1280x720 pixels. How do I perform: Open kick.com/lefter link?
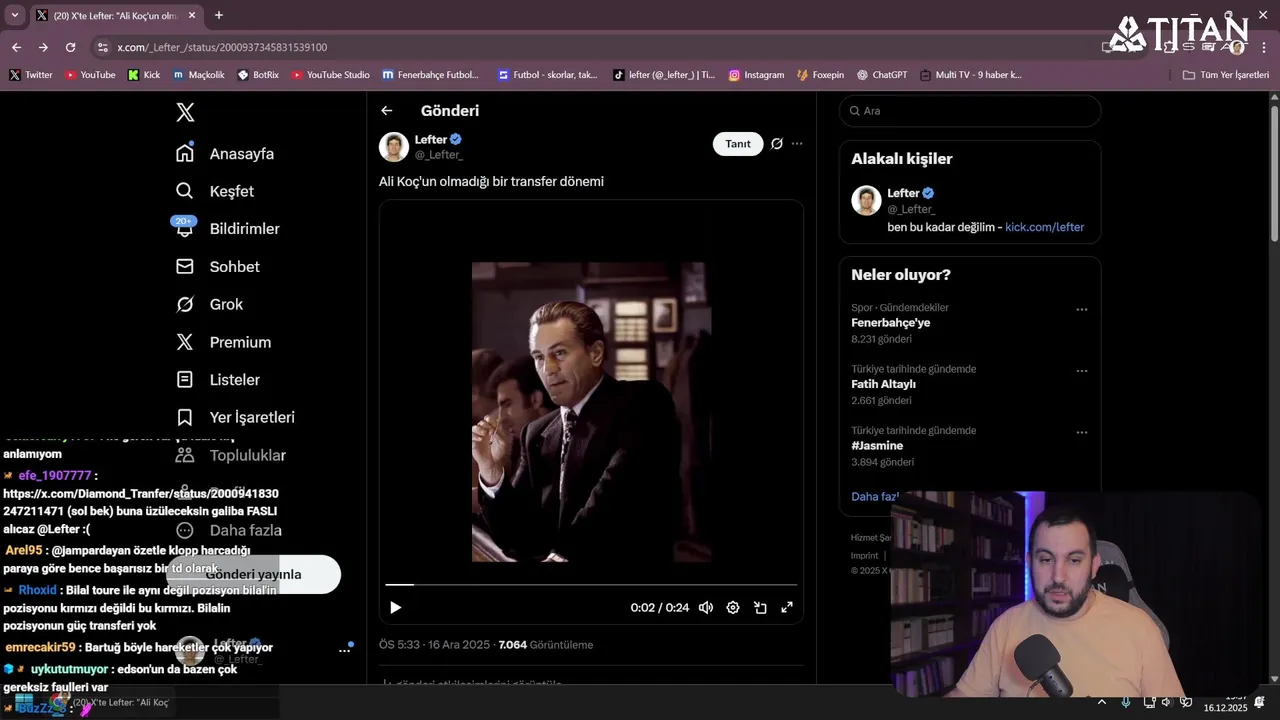tap(1044, 227)
